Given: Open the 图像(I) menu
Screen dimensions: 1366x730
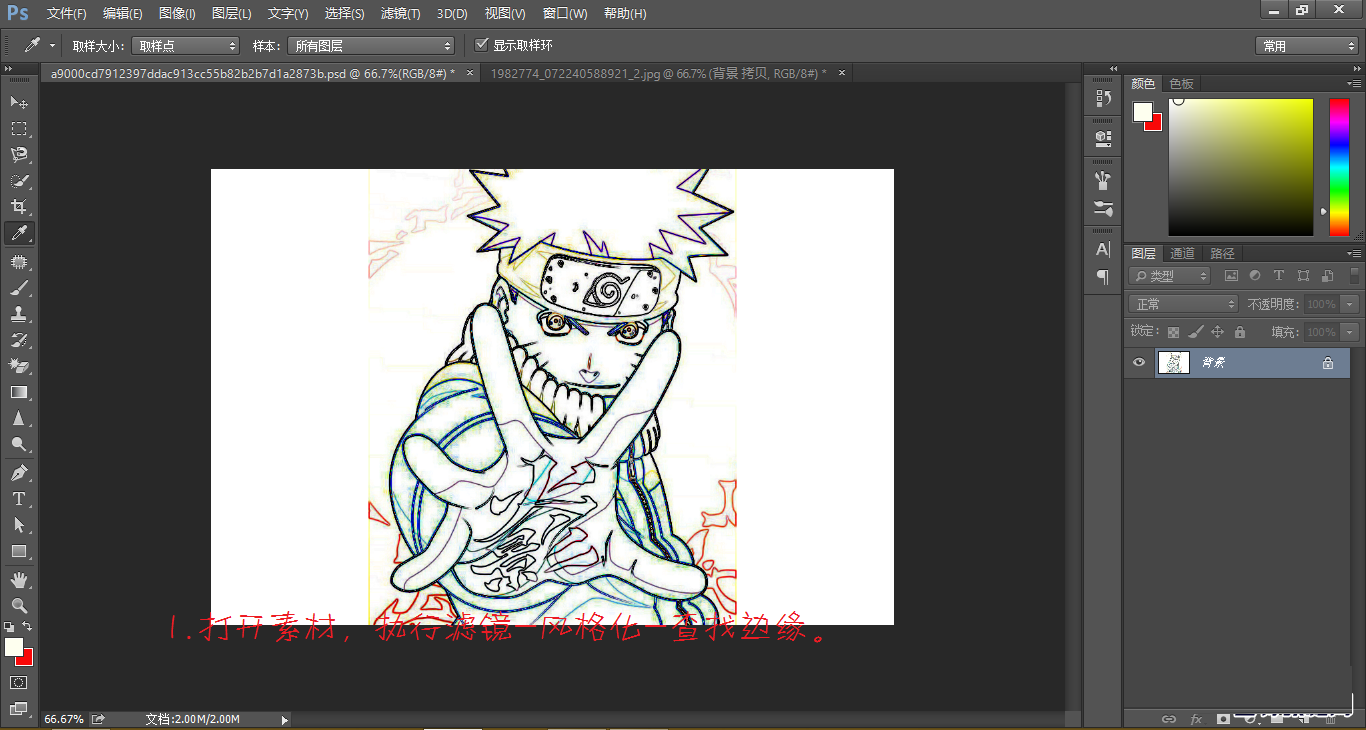Looking at the screenshot, I should [x=177, y=13].
